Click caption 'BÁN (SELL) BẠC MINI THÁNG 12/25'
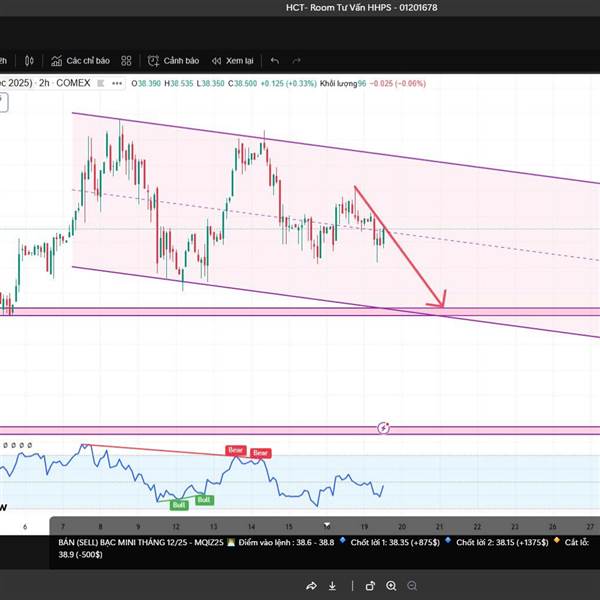Image resolution: width=600 pixels, height=600 pixels. (x=124, y=542)
